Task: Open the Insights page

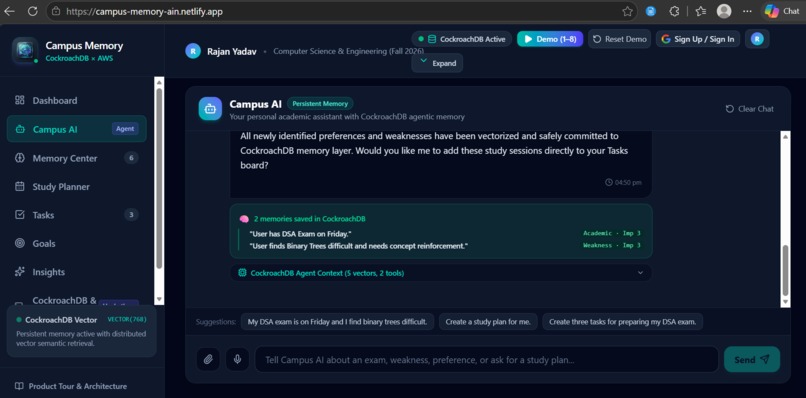Action: (77, 272)
